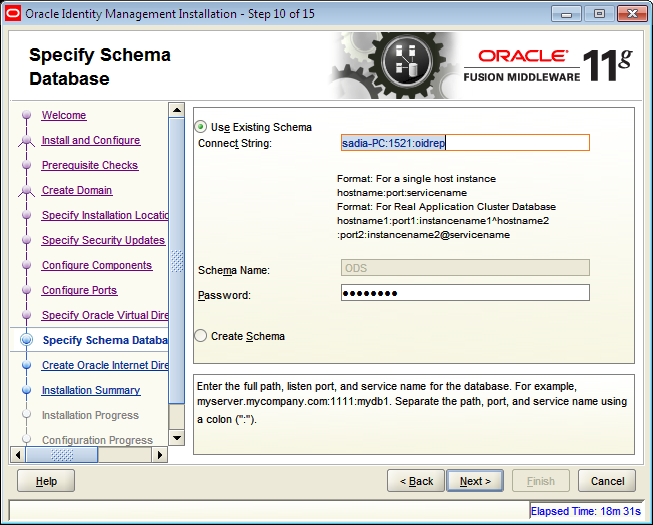The image size is (653, 525).
Task: Select the current Specify Schema Database step
Action: (105, 340)
